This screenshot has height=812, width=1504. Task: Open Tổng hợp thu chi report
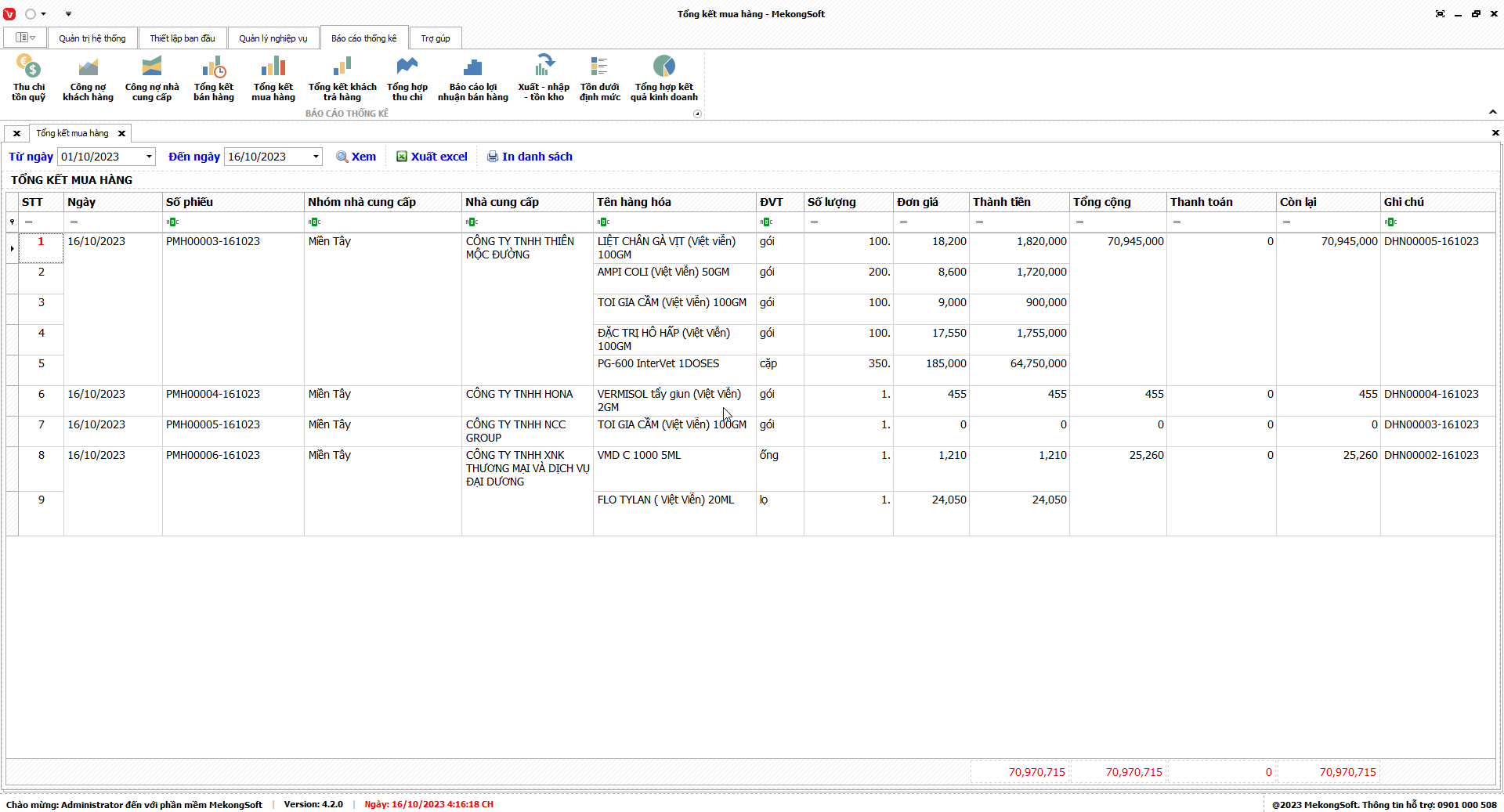(x=407, y=78)
